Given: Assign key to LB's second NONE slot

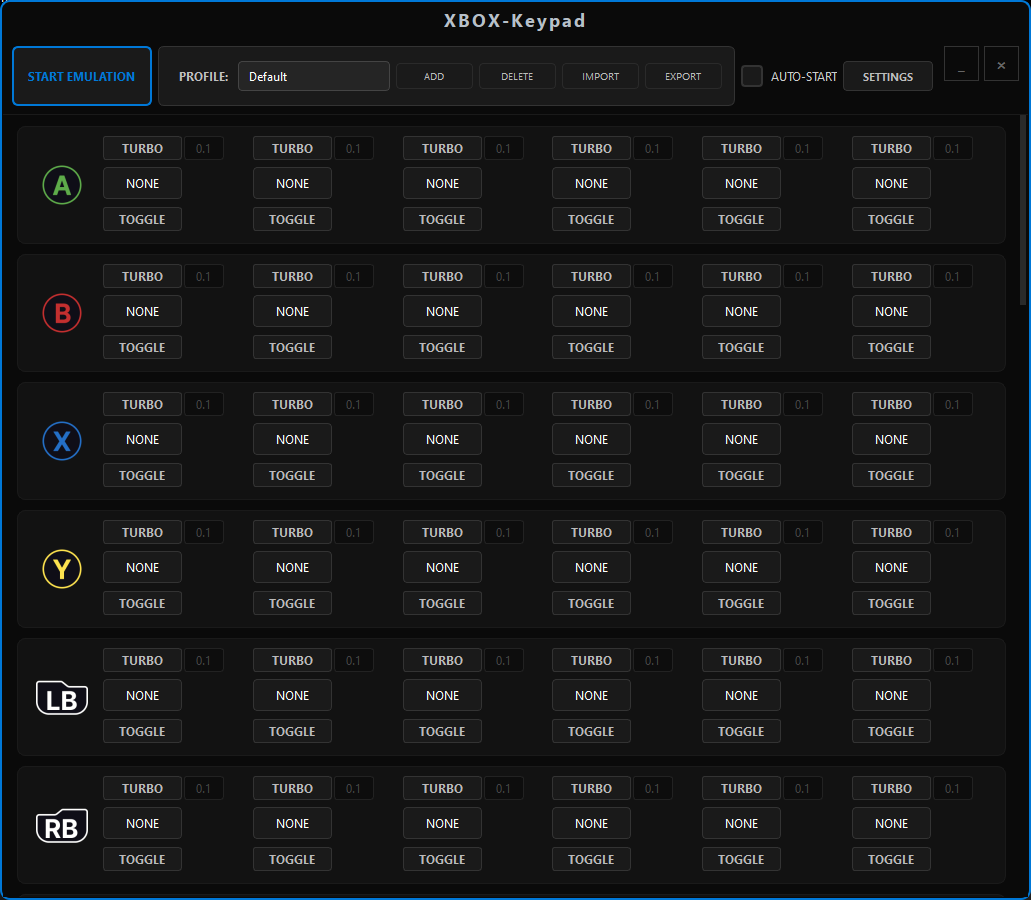Looking at the screenshot, I should 292,696.
